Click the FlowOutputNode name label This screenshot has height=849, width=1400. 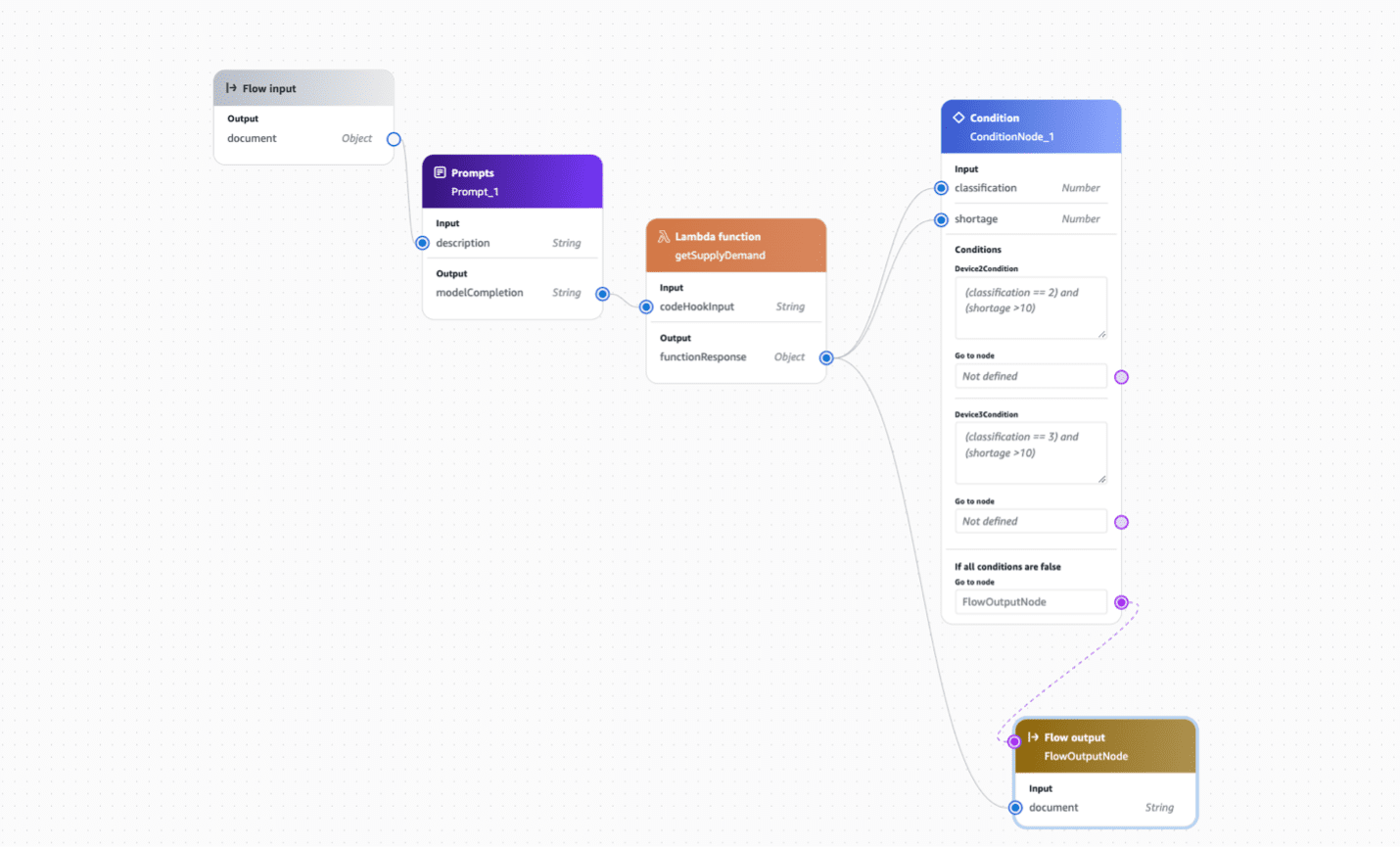coord(1086,757)
